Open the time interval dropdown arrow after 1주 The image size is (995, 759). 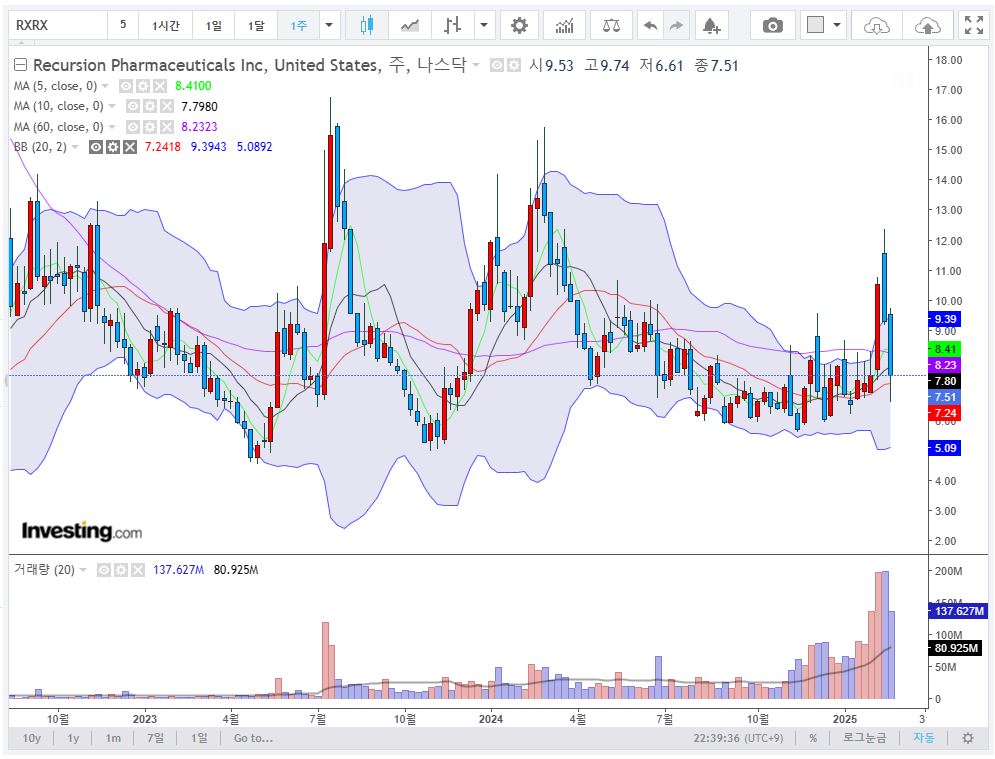(329, 25)
